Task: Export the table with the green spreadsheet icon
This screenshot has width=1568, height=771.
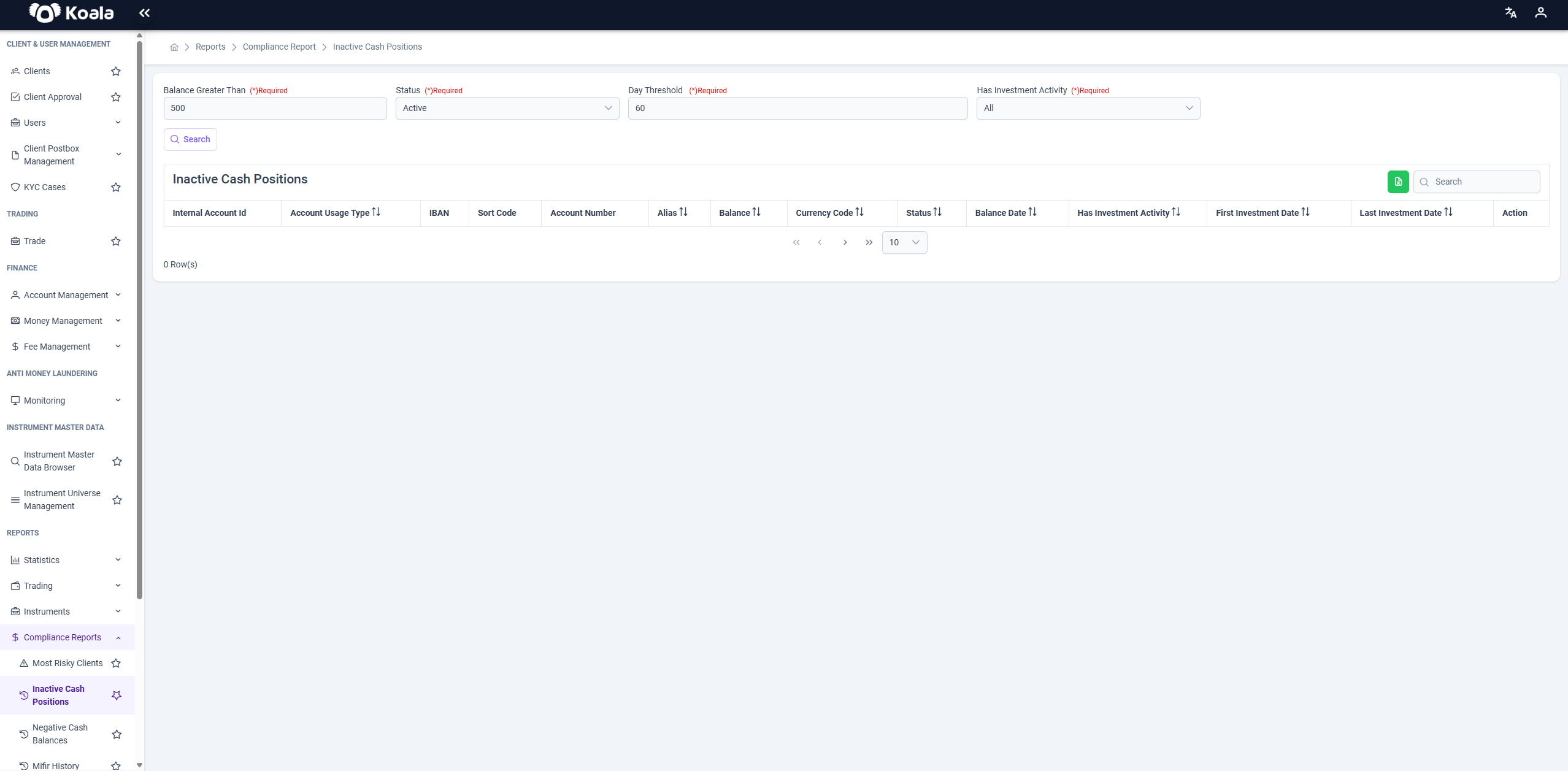Action: point(1398,182)
